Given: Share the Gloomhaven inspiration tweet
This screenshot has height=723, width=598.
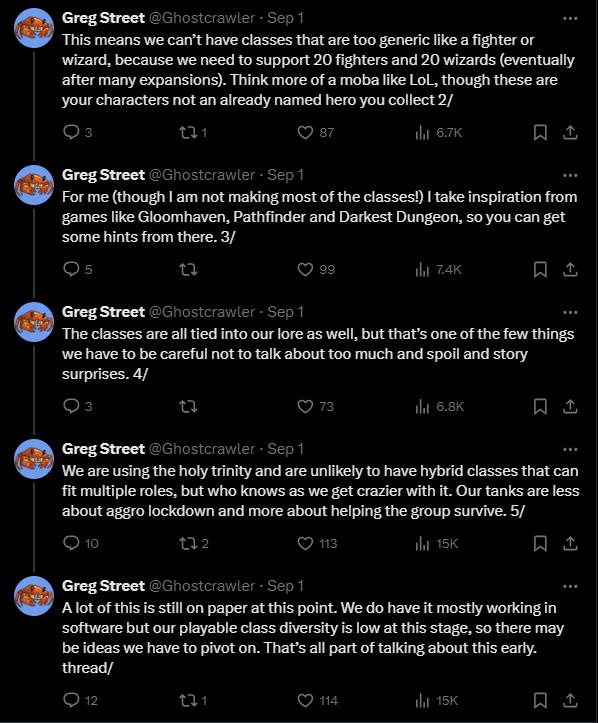Looking at the screenshot, I should (x=570, y=269).
